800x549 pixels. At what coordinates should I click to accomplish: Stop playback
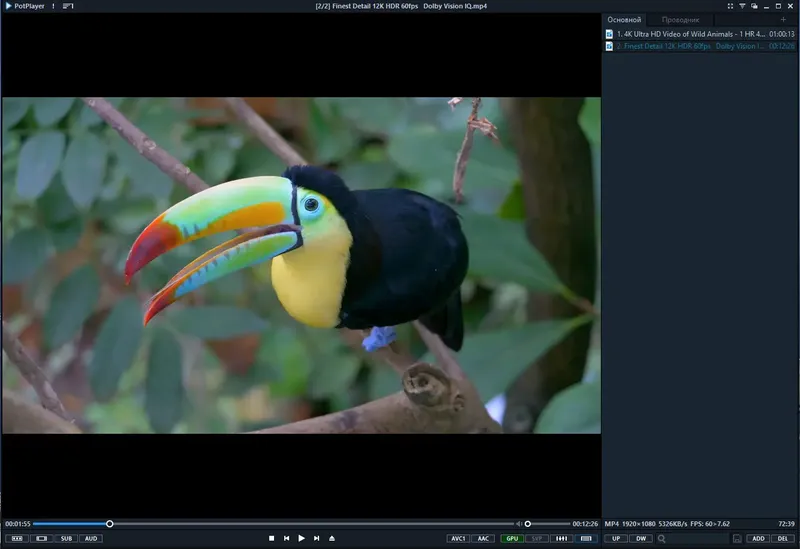coord(271,538)
